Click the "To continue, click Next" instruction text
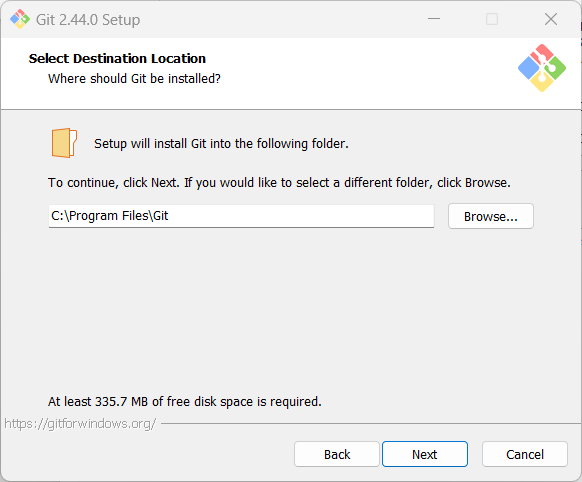 pyautogui.click(x=279, y=183)
